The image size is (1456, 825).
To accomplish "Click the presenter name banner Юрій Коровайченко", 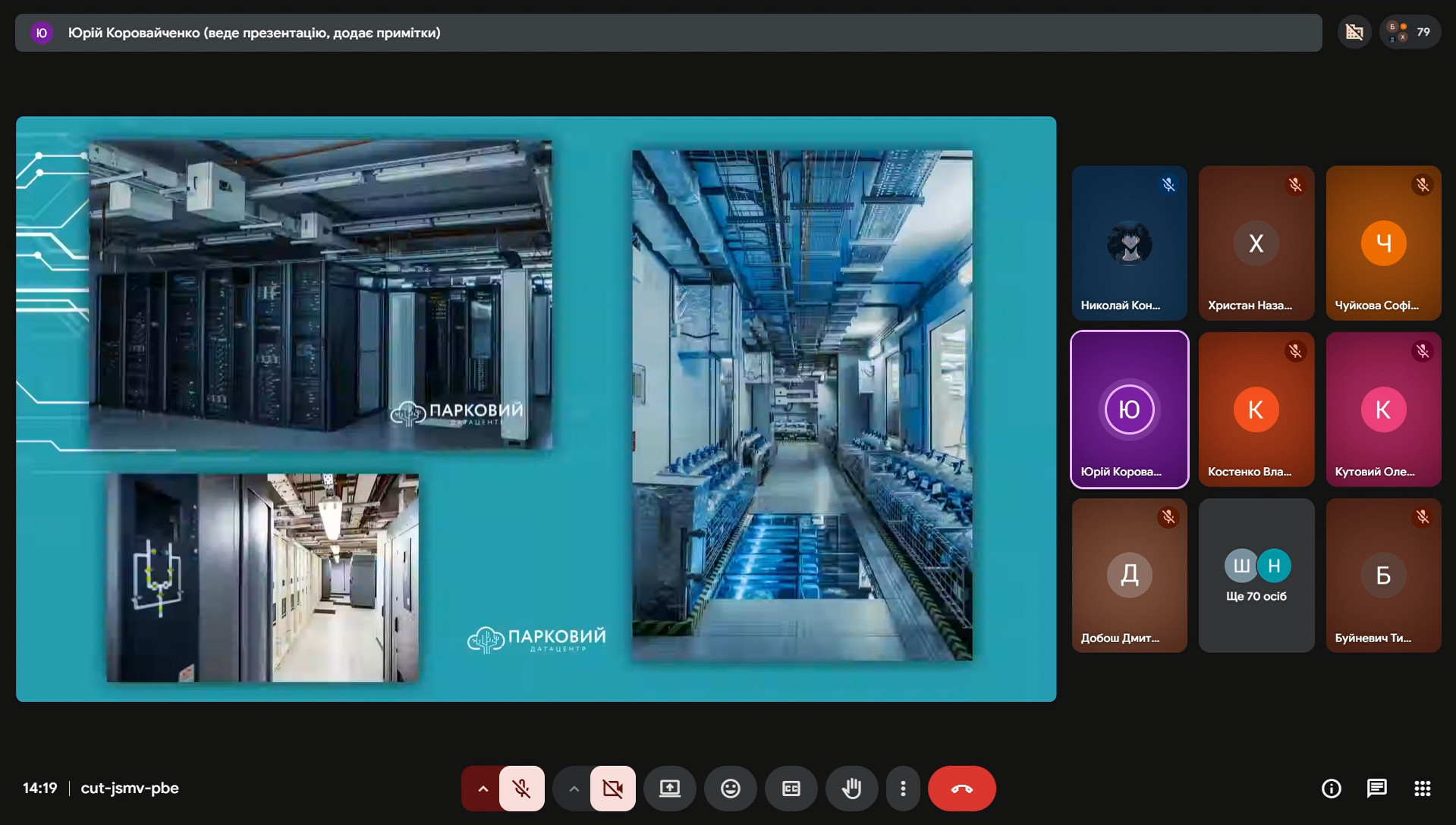I will [254, 33].
